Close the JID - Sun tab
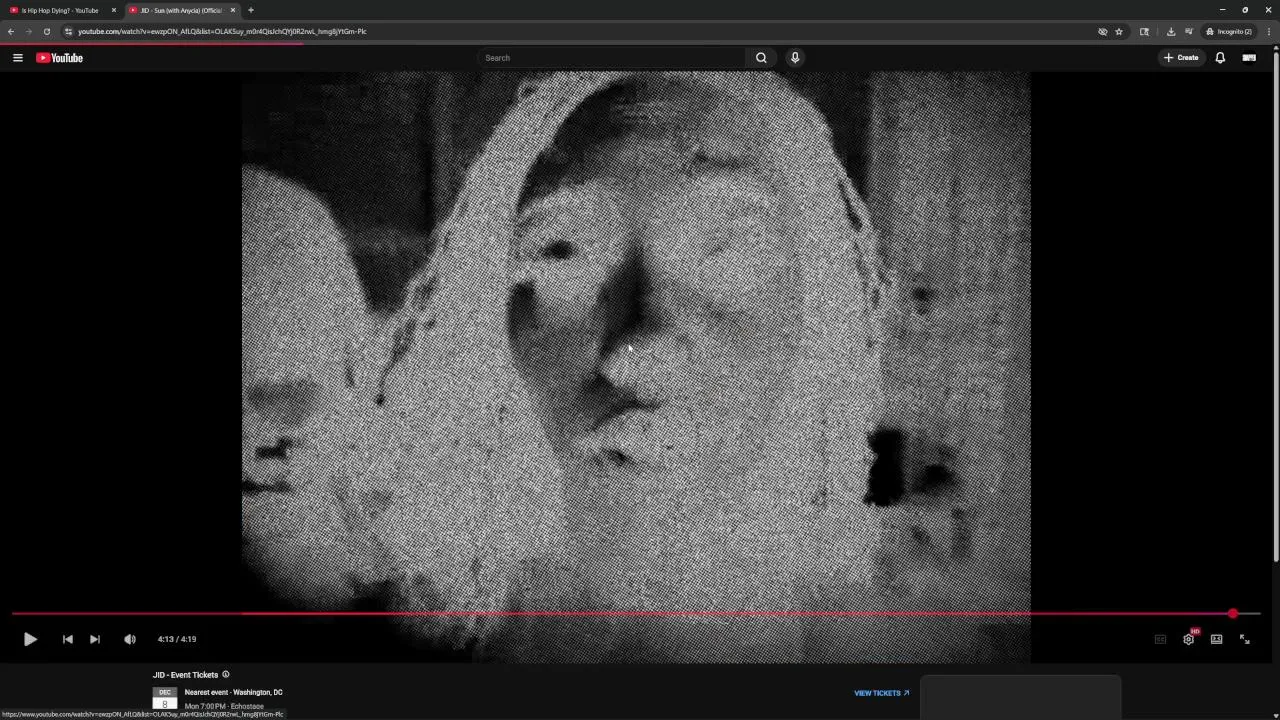Image resolution: width=1280 pixels, height=720 pixels. click(233, 10)
